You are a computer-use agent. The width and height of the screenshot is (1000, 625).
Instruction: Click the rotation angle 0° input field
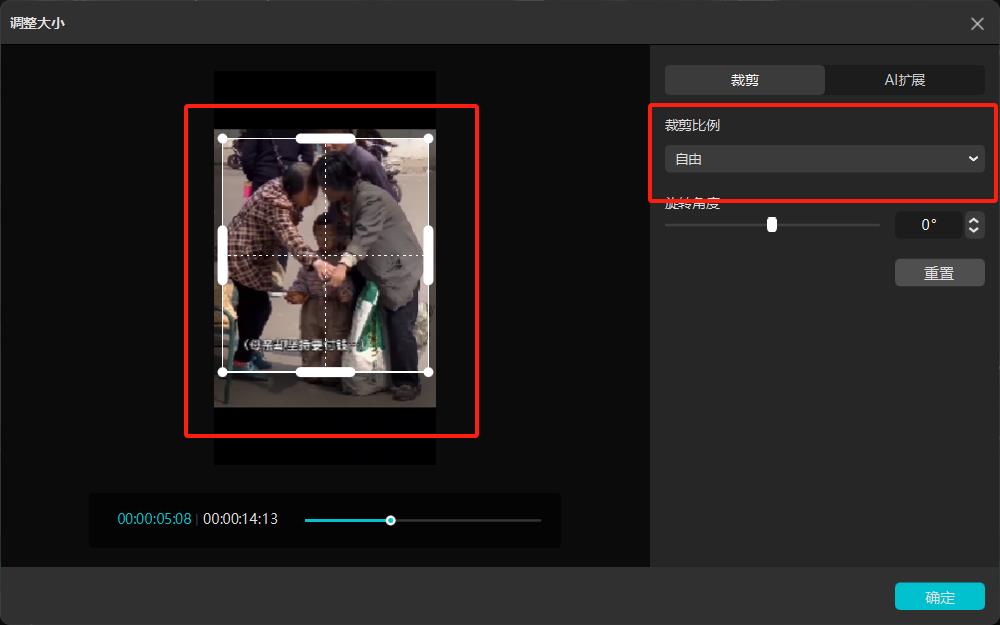928,225
